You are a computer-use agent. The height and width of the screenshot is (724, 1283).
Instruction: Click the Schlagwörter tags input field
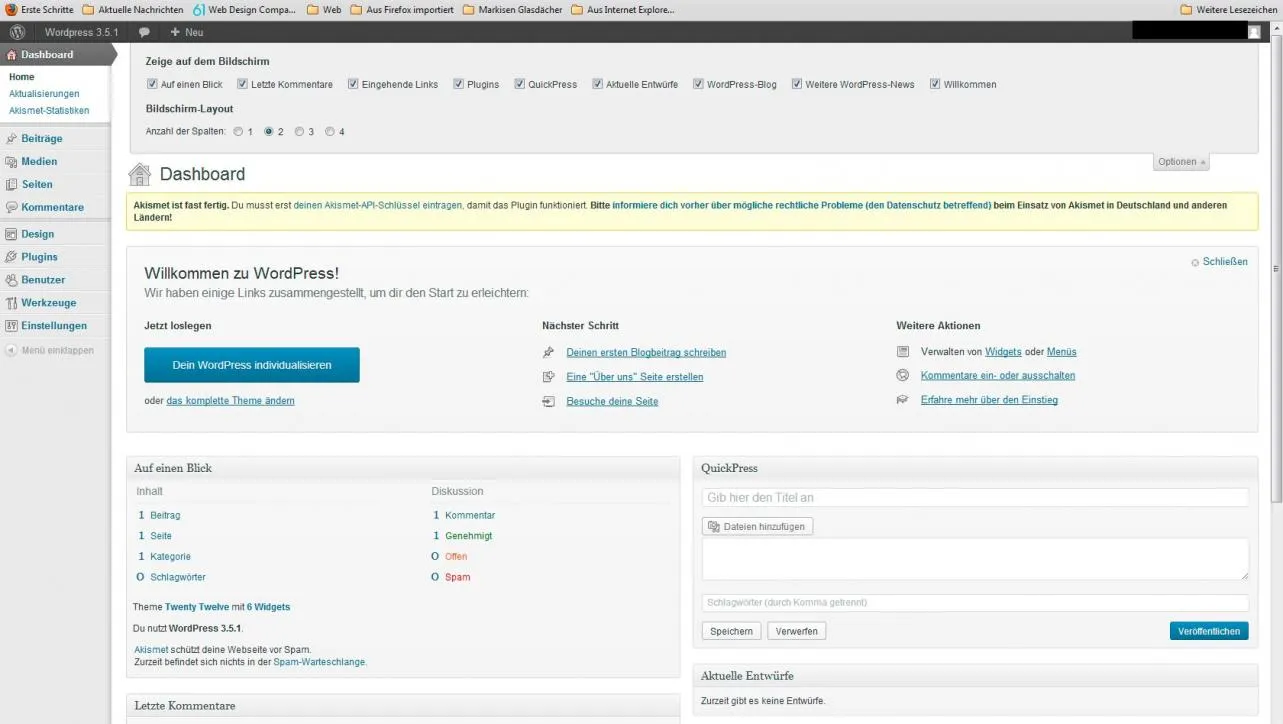pos(975,603)
